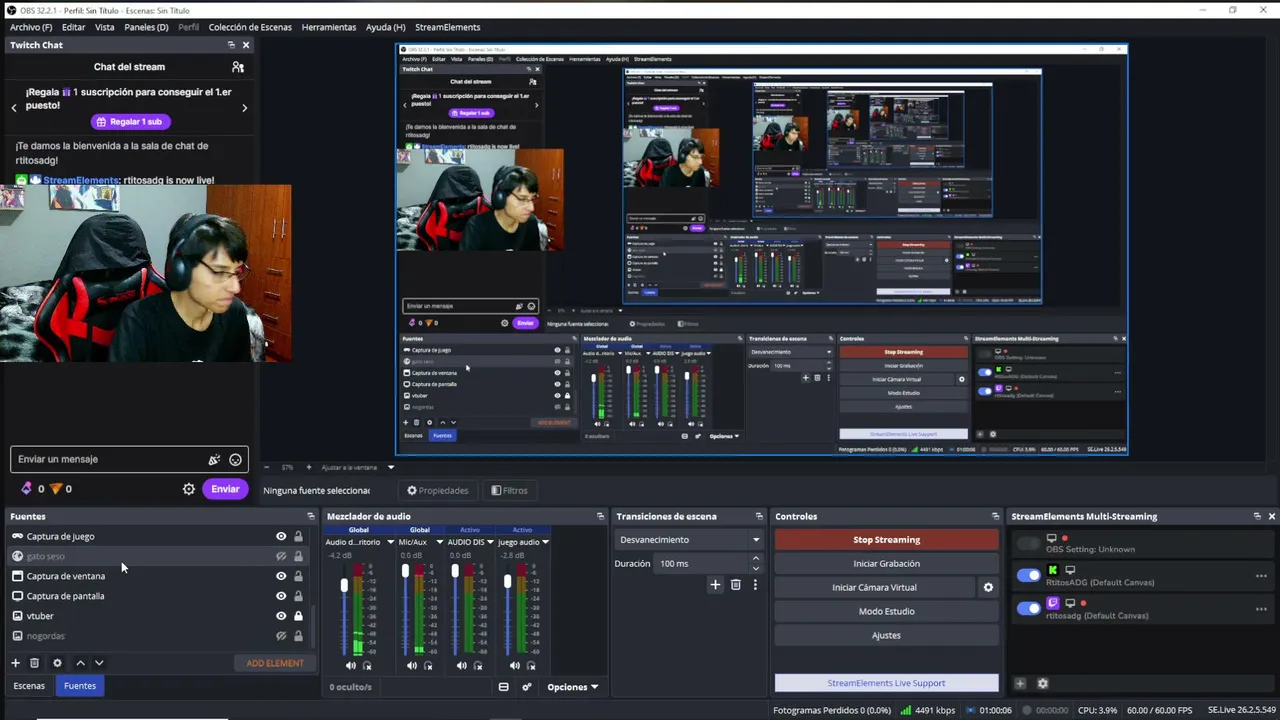This screenshot has width=1280, height=720.
Task: Open transition properties three-dot menu
Action: pos(755,585)
